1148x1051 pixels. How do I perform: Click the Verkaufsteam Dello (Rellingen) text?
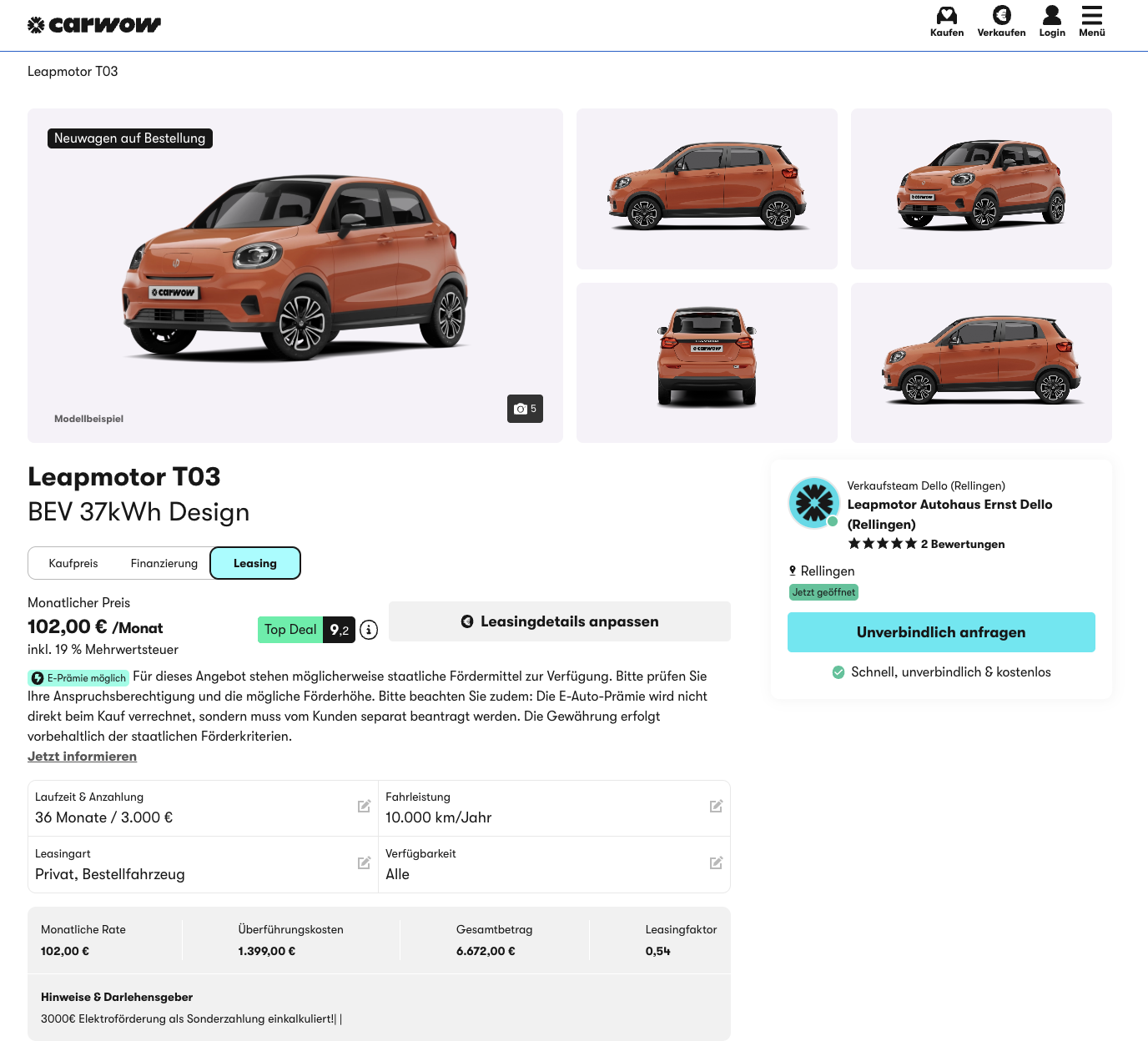(x=926, y=485)
